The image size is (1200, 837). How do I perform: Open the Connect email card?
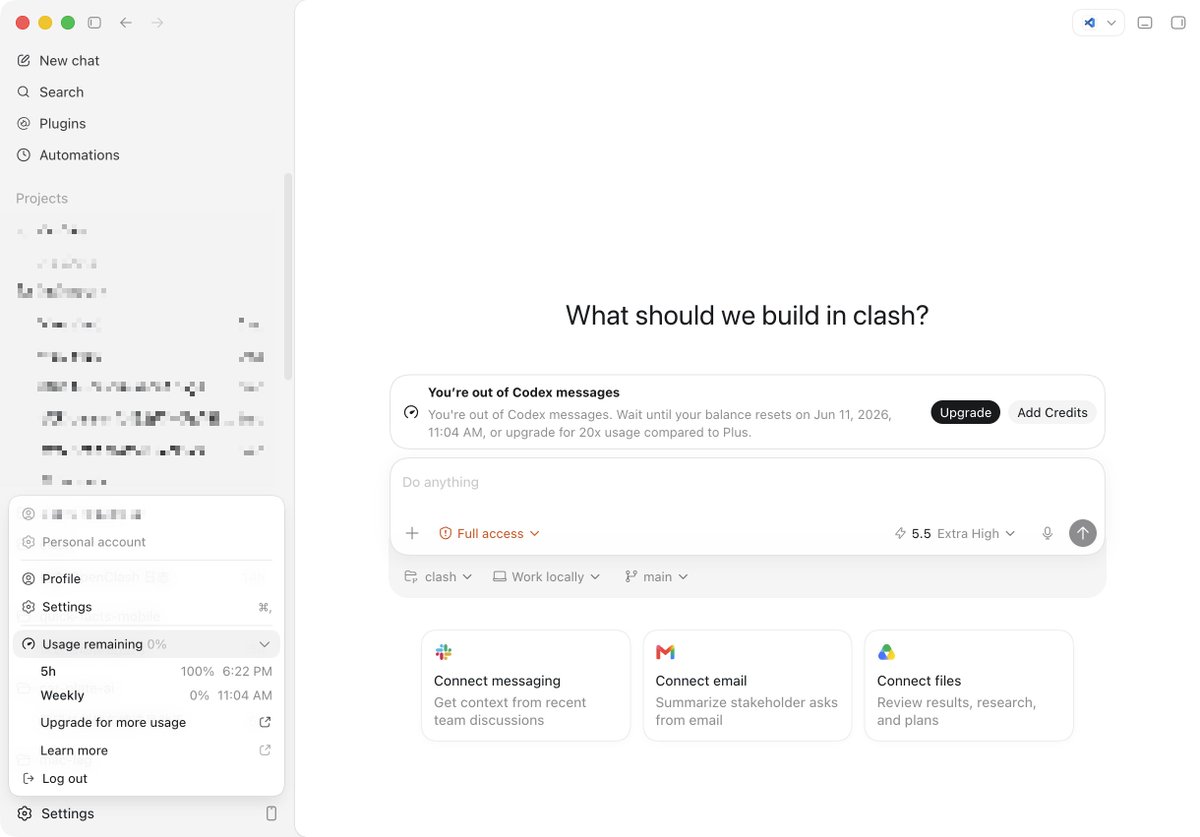(x=747, y=685)
